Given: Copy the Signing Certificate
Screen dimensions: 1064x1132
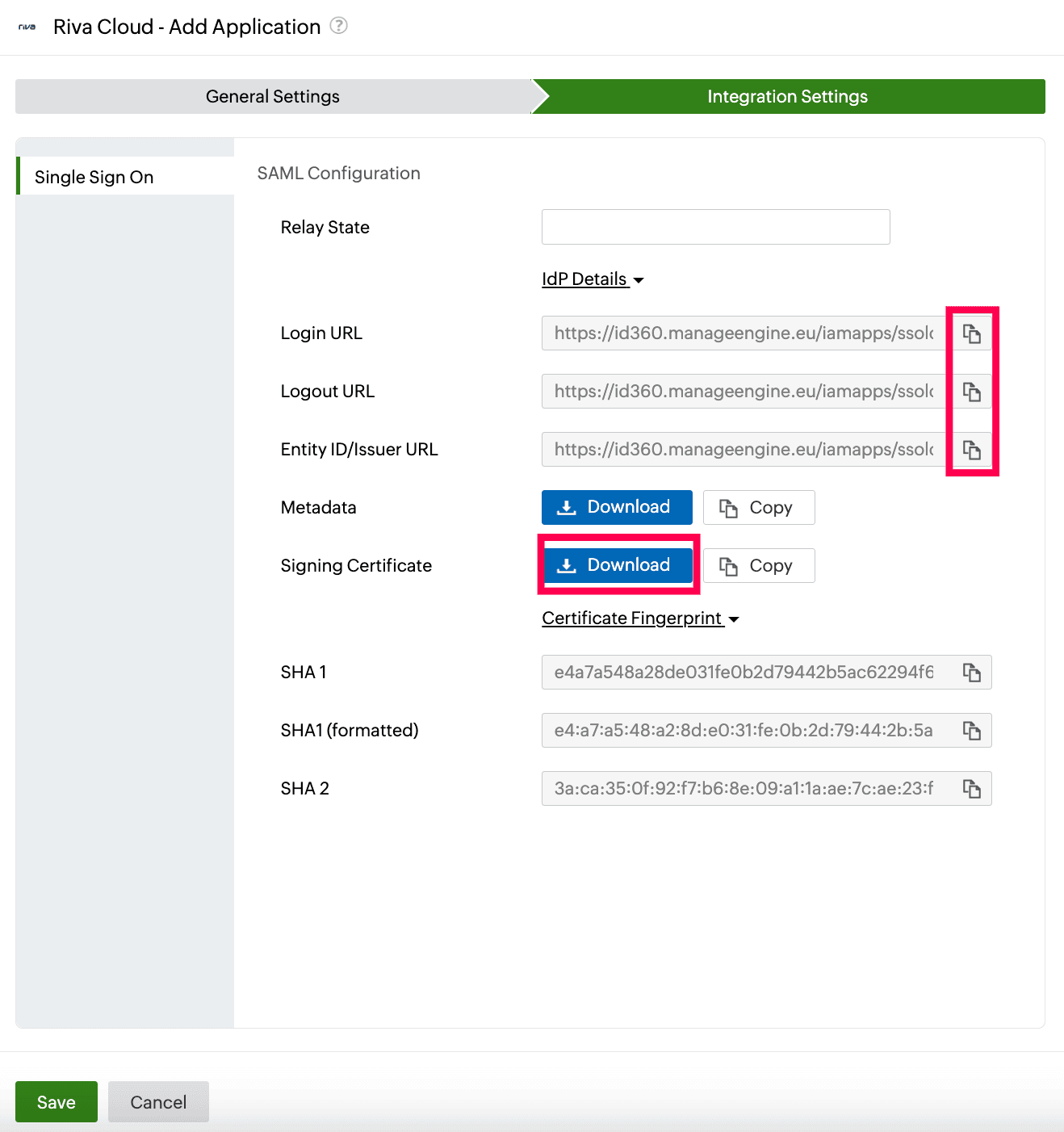Looking at the screenshot, I should tap(758, 565).
